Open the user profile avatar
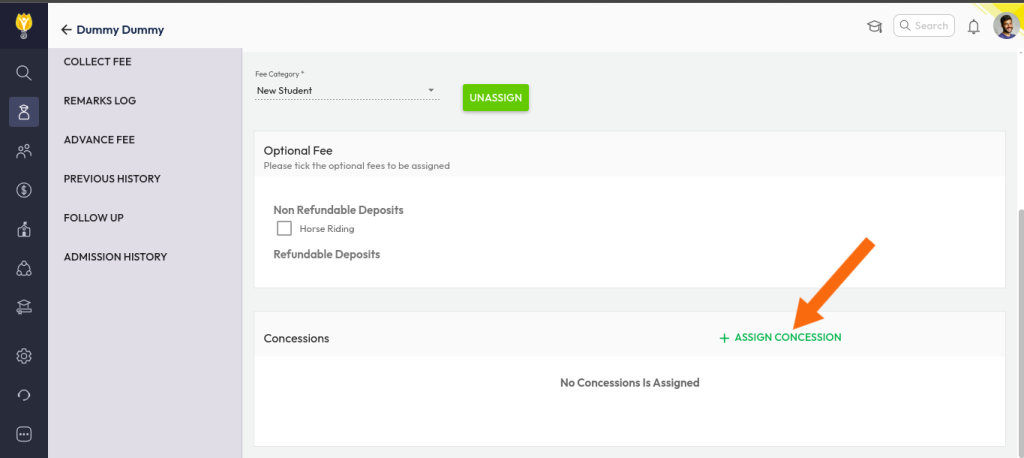The width and height of the screenshot is (1024, 458). [x=1005, y=27]
